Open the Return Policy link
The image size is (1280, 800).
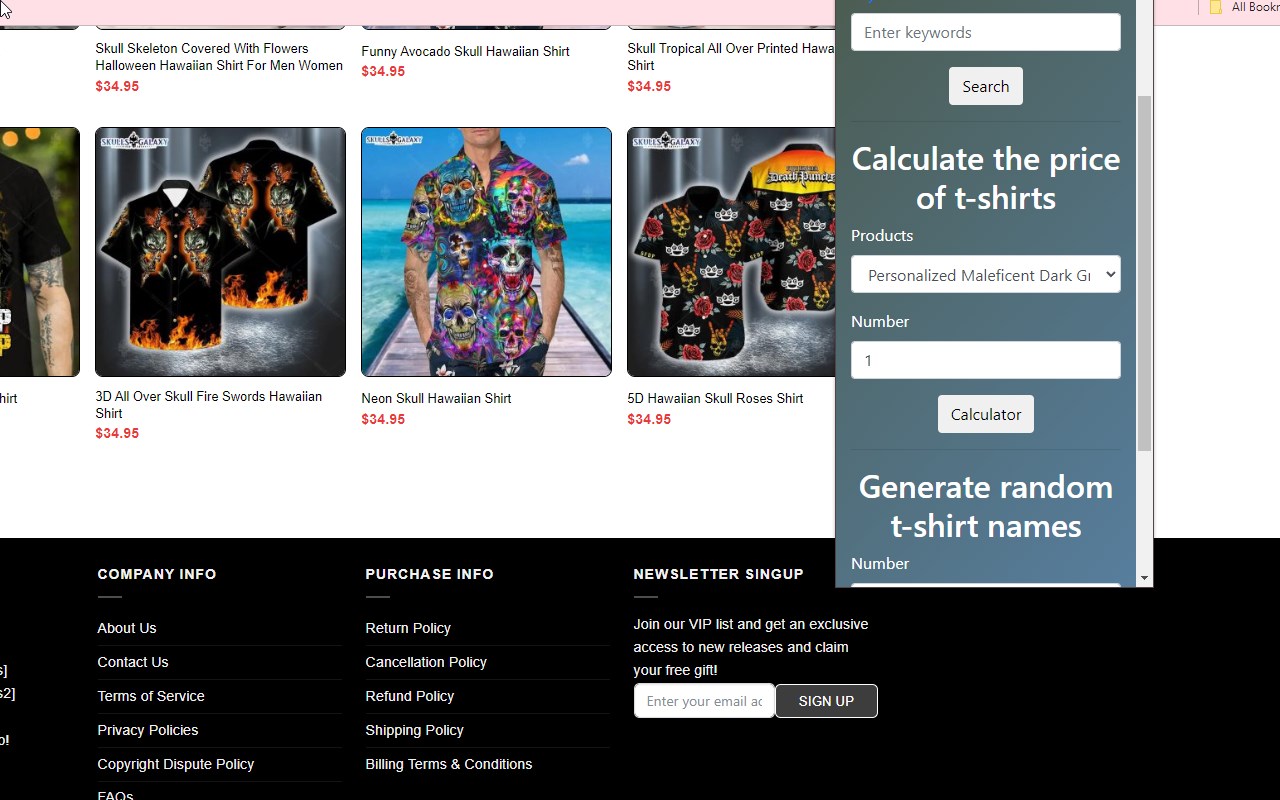pos(408,628)
